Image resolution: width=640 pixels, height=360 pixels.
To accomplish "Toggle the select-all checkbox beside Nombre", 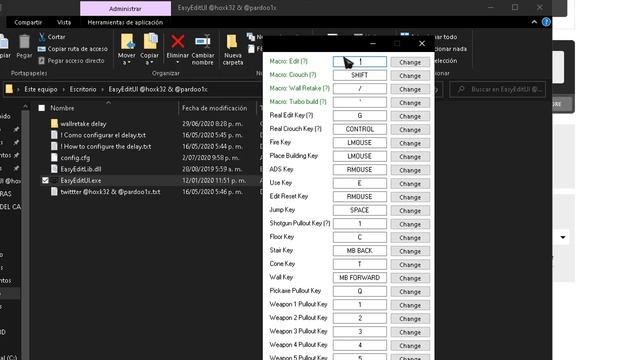I will coord(42,108).
